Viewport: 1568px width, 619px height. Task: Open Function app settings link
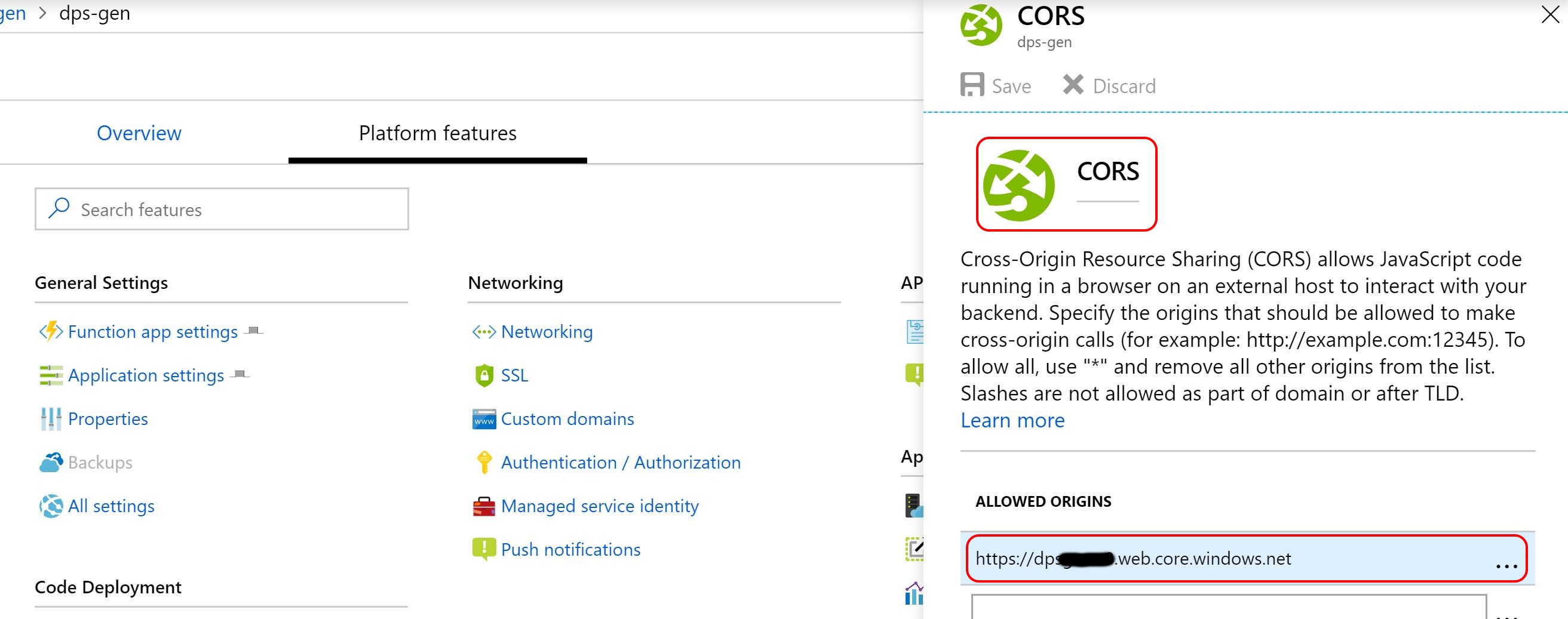(153, 332)
